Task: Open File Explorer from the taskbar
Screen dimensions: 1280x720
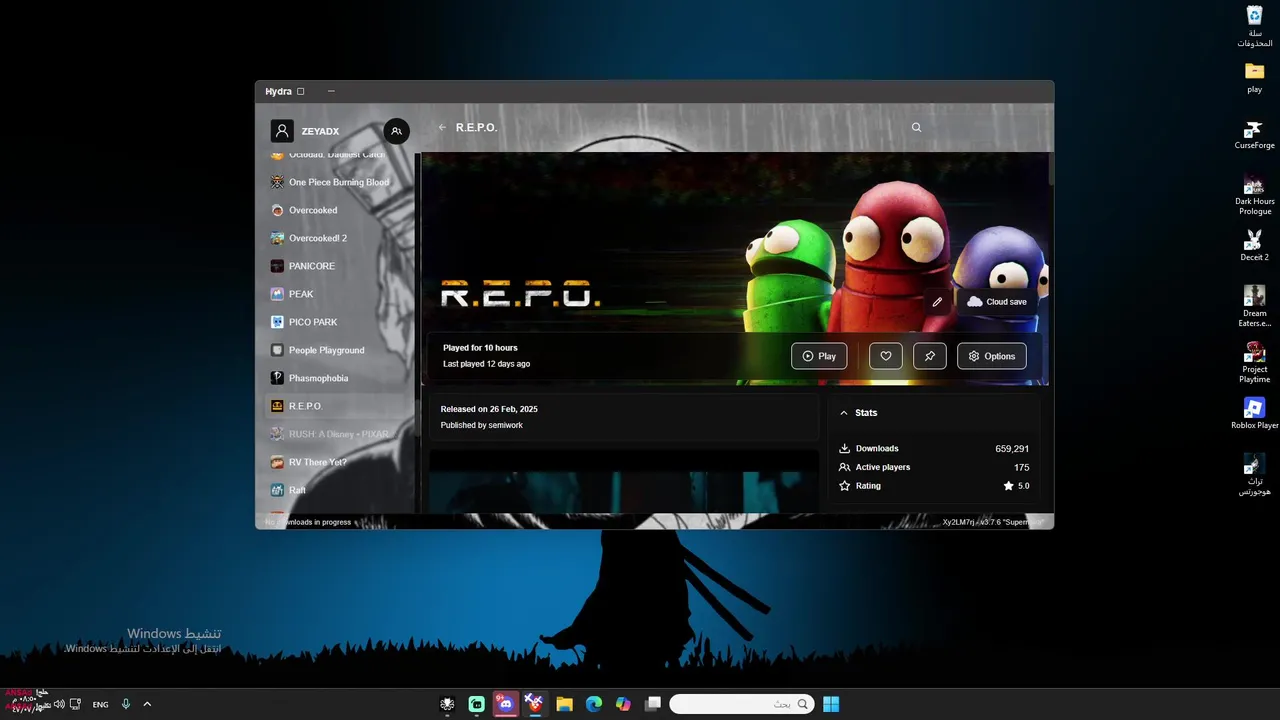Action: click(564, 704)
